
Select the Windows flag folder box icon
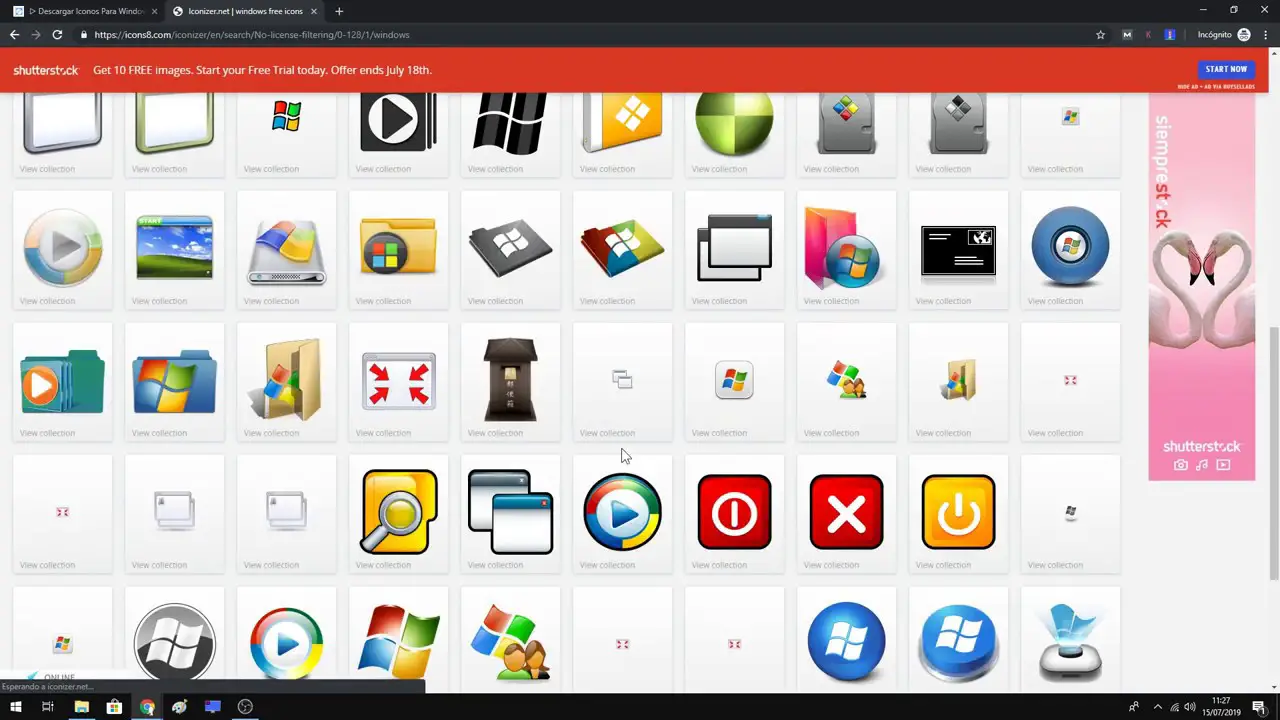[286, 380]
